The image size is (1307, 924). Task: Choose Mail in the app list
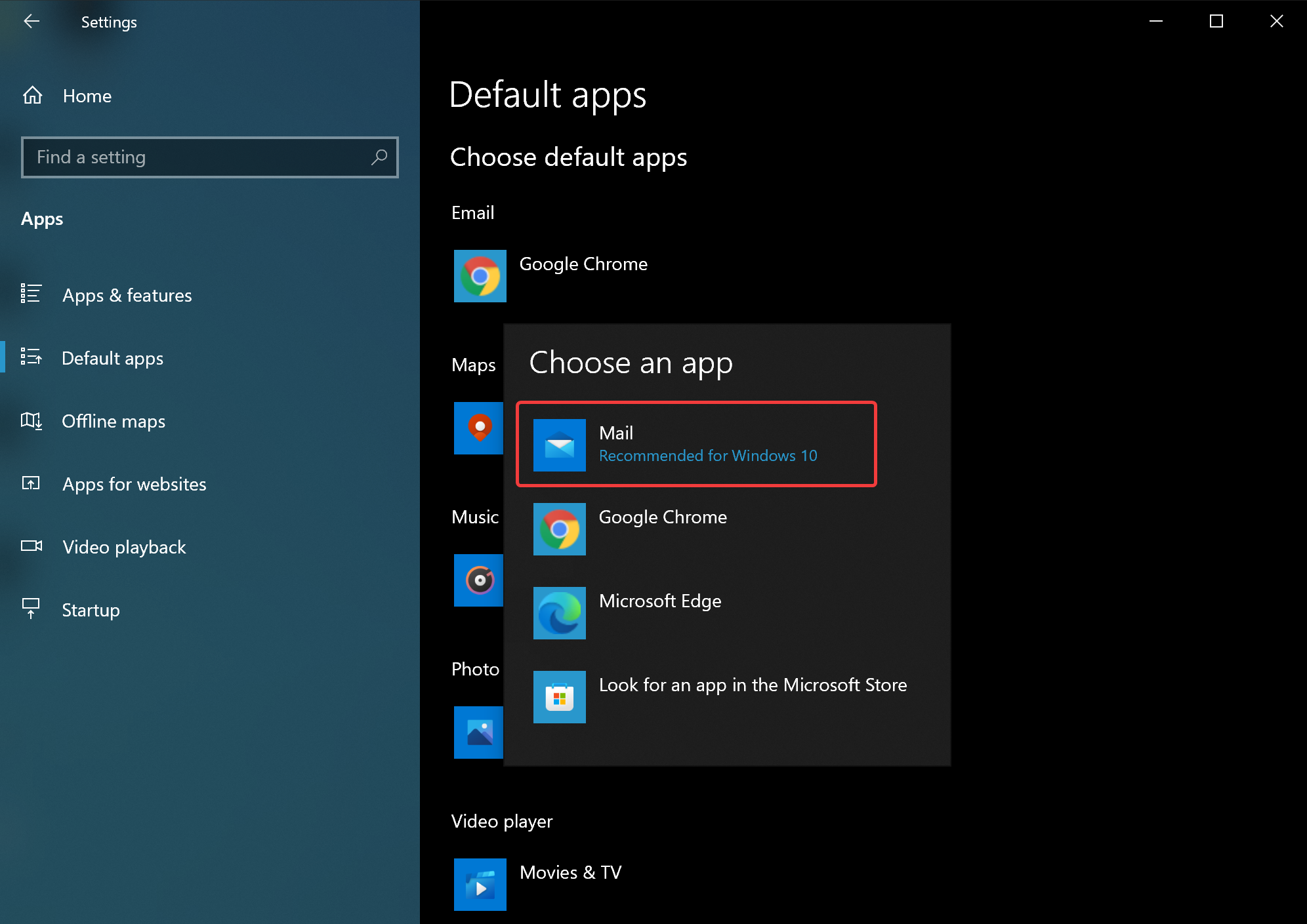697,444
